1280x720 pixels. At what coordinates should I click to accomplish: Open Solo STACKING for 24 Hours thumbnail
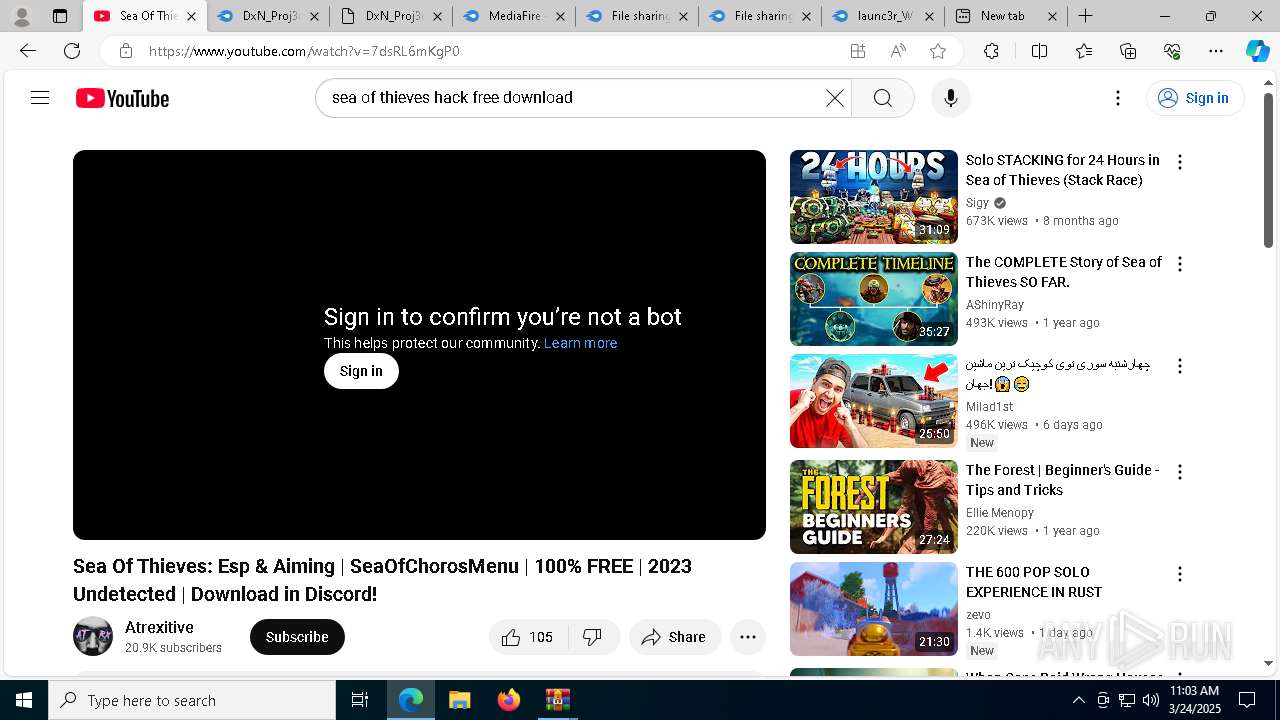[874, 197]
